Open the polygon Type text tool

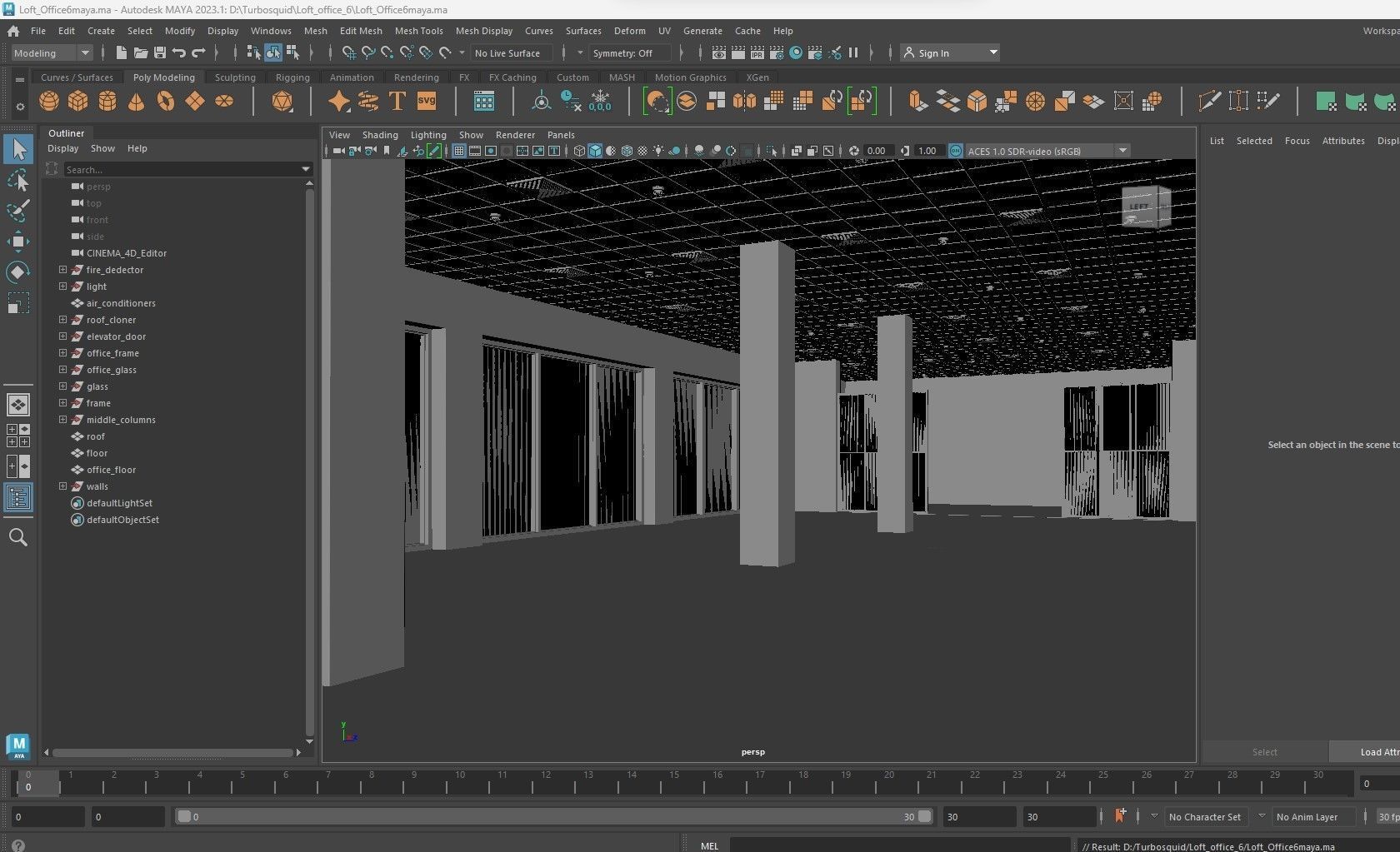(397, 102)
